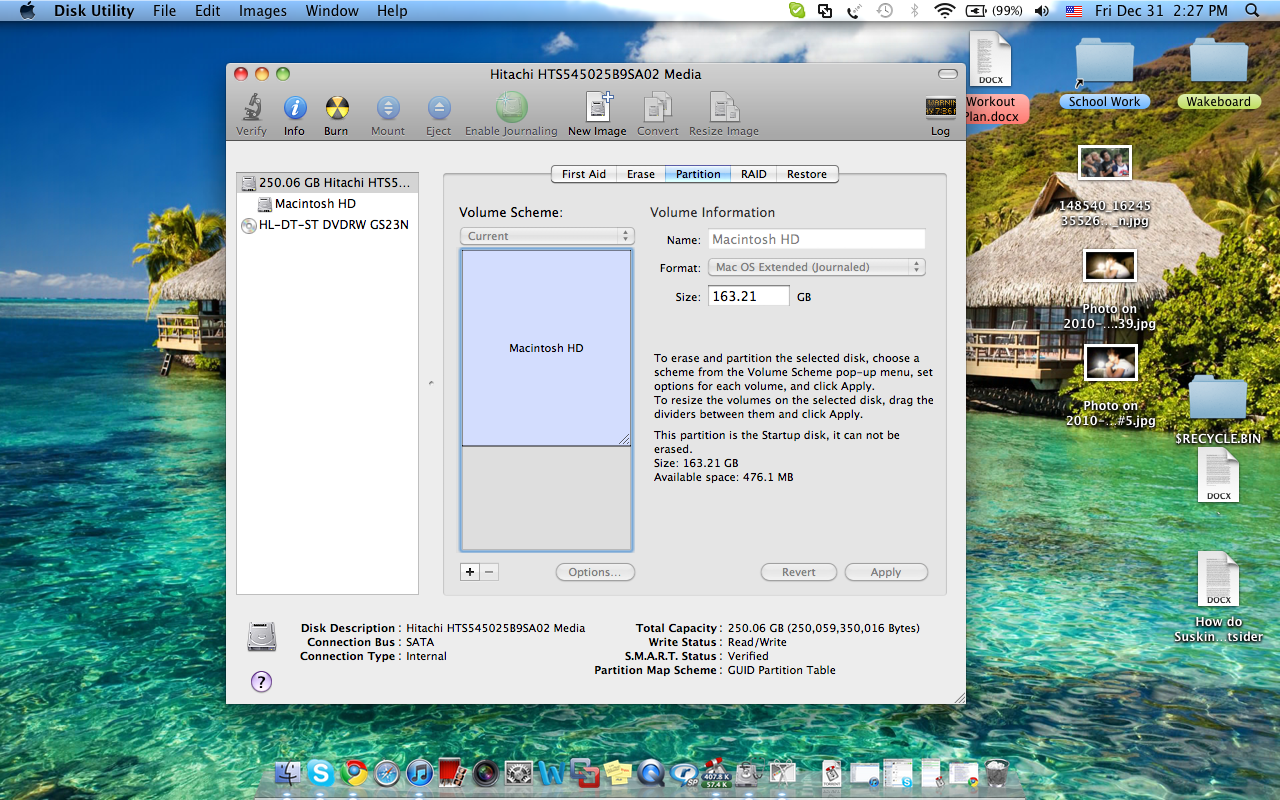Click the Mount toolbar icon
Screen dimensions: 1280x800
pyautogui.click(x=388, y=108)
